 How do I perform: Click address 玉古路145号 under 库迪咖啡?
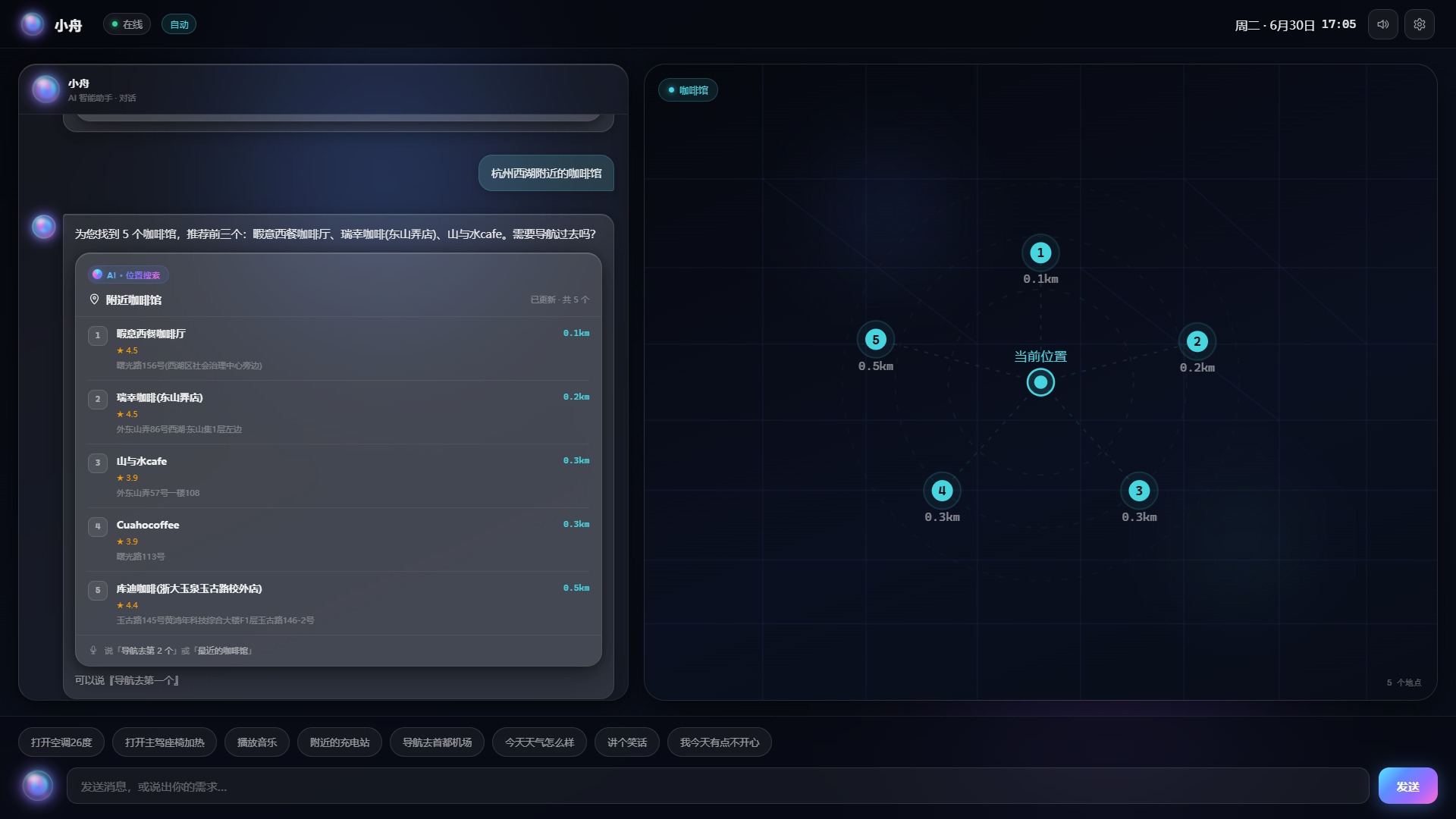tap(215, 620)
